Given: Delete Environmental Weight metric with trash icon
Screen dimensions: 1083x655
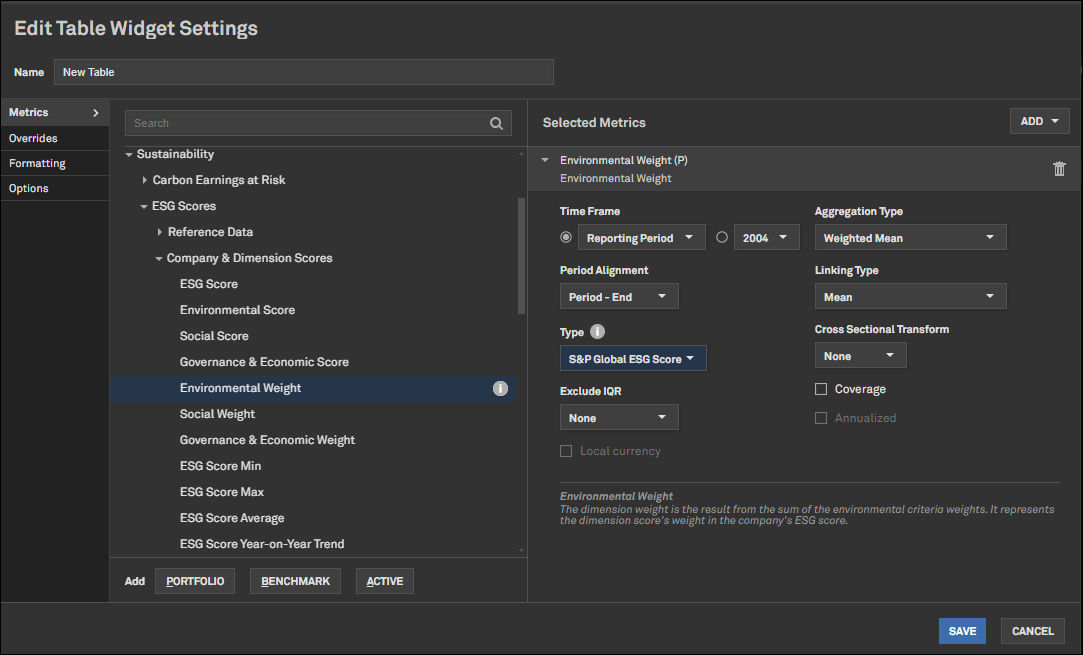Looking at the screenshot, I should coord(1059,169).
